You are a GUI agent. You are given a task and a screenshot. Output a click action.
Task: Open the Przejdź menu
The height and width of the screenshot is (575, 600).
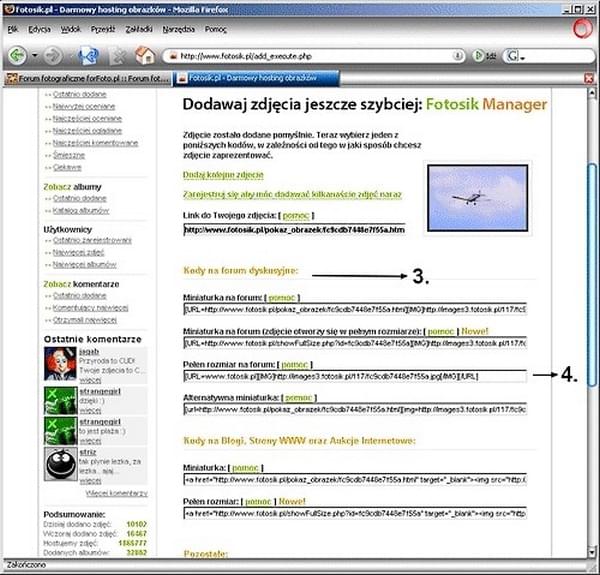coord(103,29)
